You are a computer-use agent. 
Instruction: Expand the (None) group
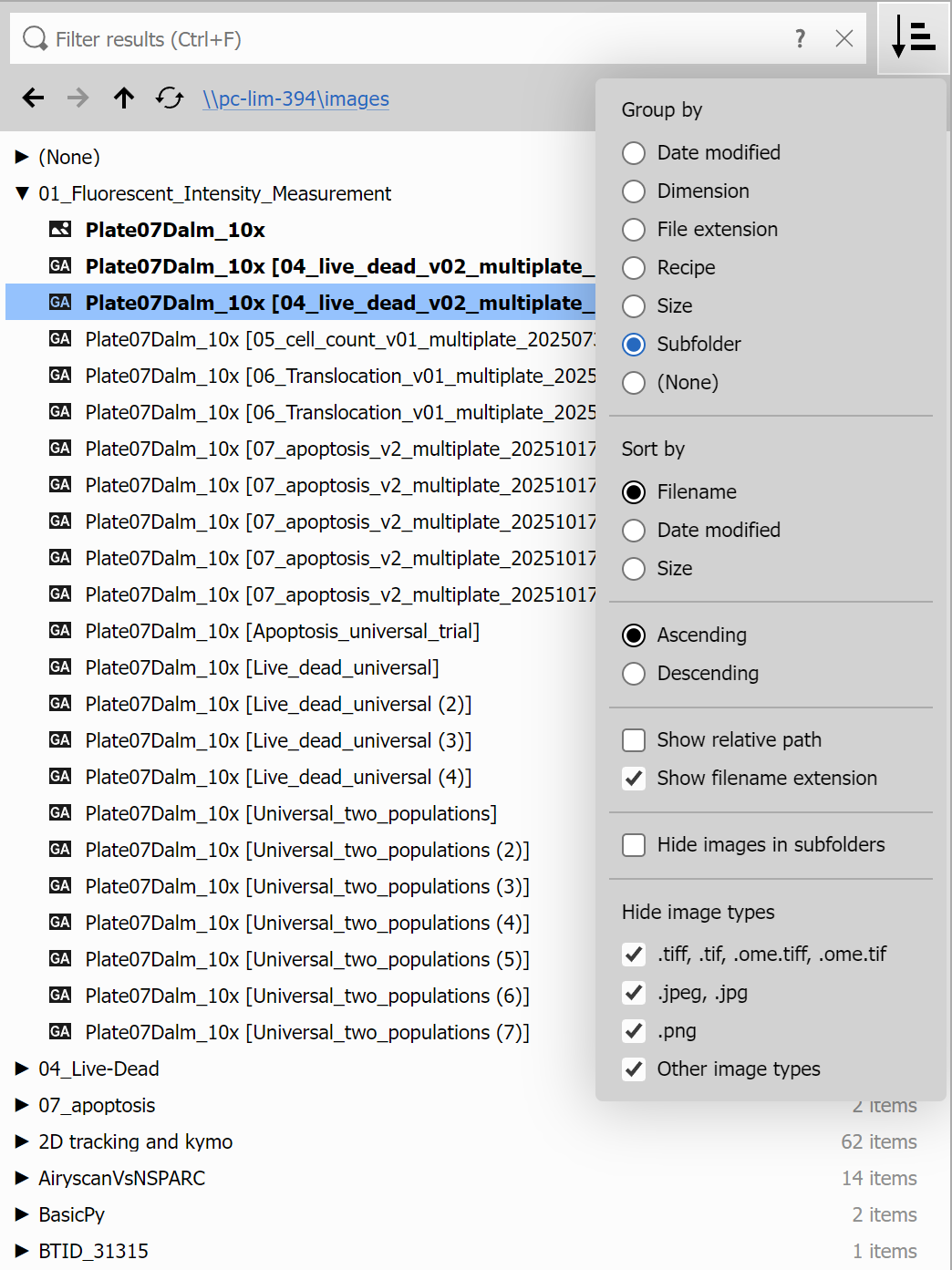click(22, 157)
